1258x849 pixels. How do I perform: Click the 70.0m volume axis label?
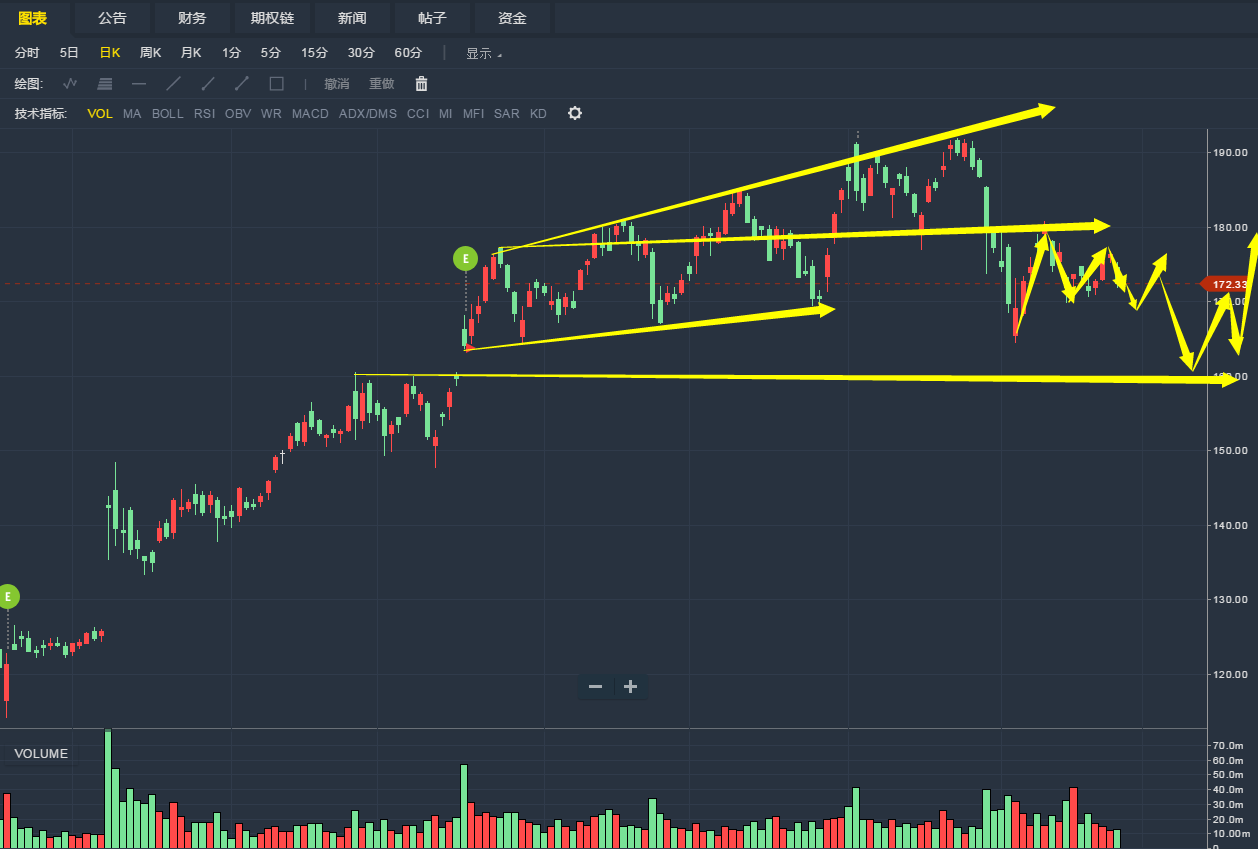(x=1228, y=746)
